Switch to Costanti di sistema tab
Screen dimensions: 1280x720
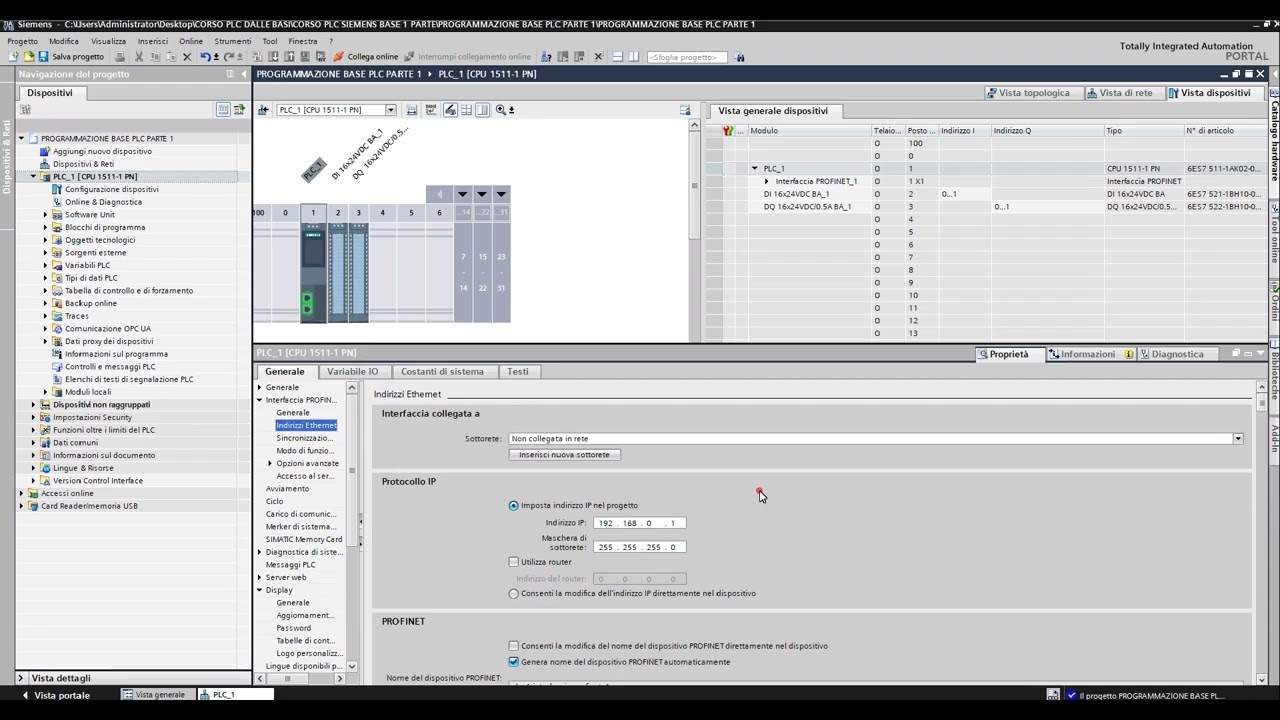coord(442,372)
